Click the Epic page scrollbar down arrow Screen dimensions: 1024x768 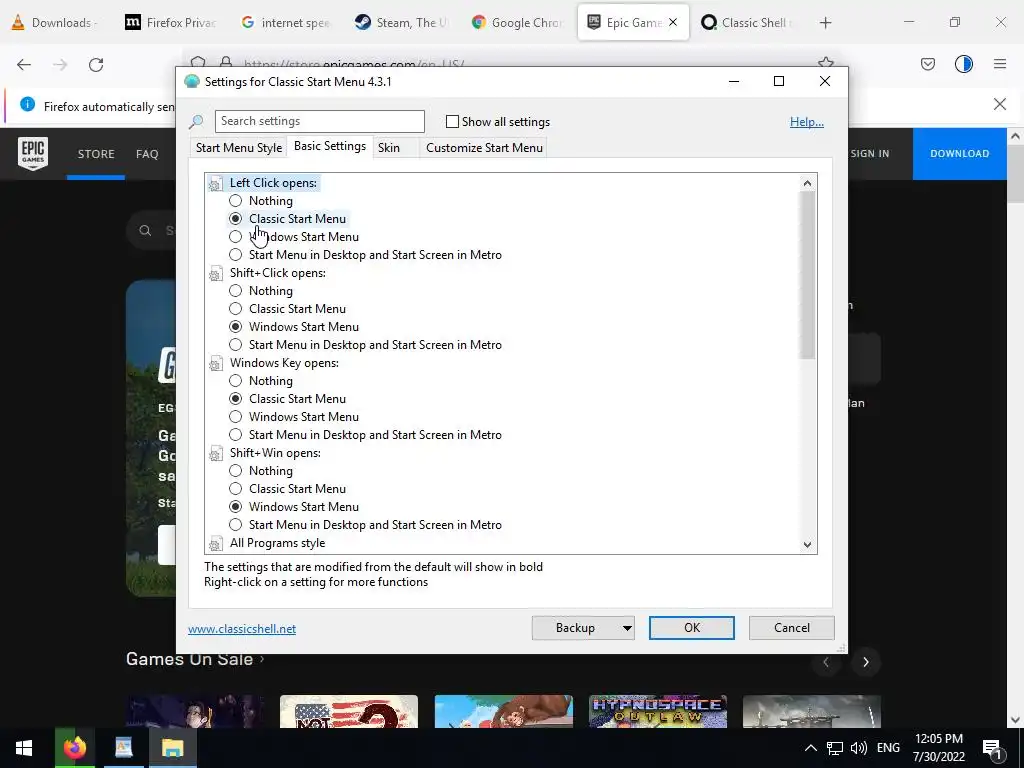point(1015,720)
